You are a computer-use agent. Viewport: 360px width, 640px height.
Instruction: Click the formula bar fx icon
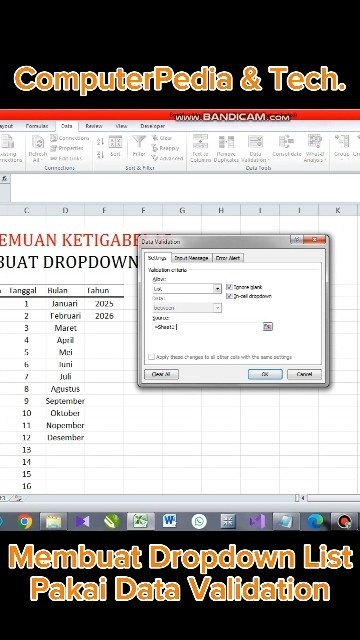click(4, 179)
